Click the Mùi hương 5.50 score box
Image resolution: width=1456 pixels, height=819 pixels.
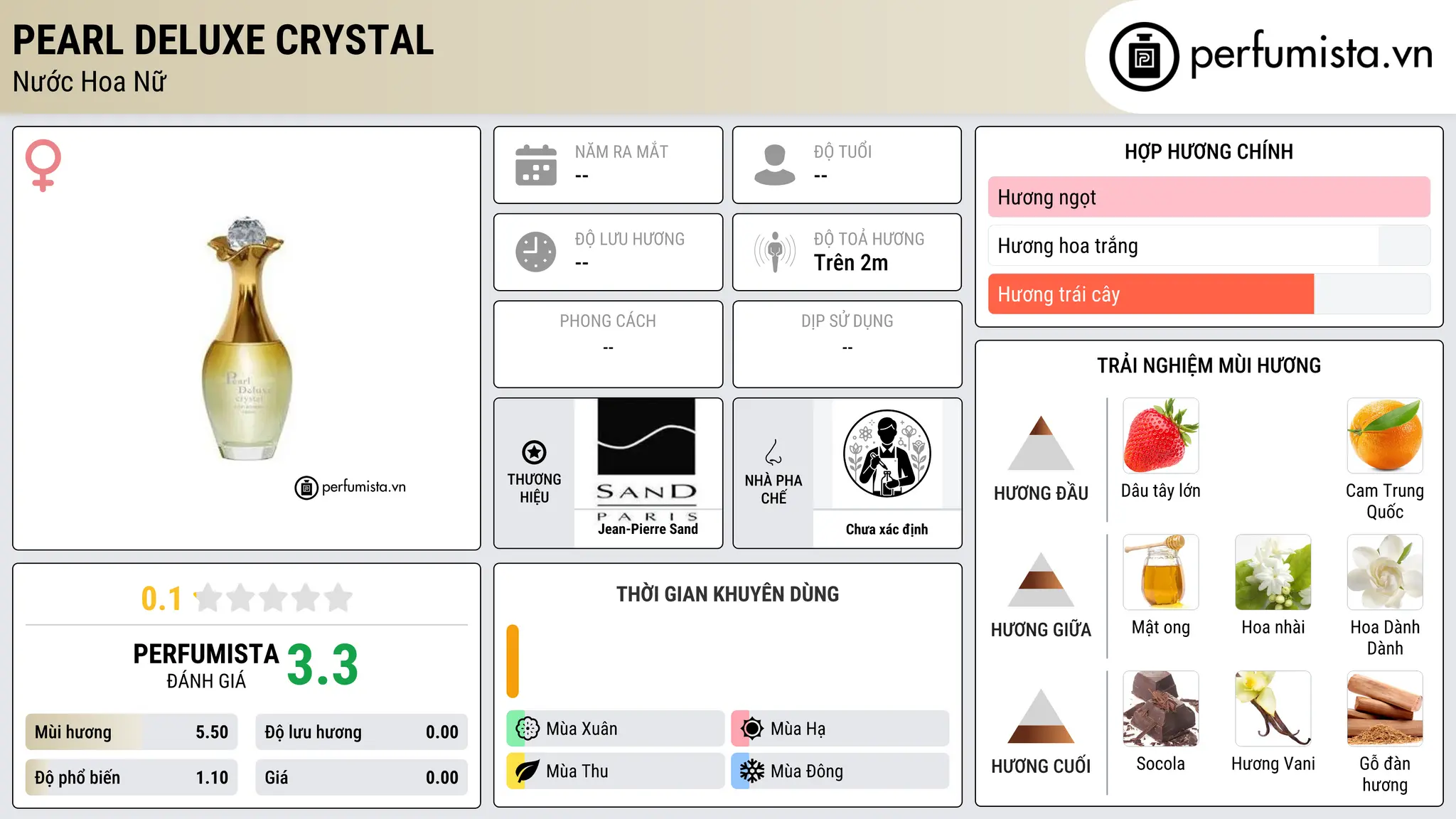(x=132, y=732)
